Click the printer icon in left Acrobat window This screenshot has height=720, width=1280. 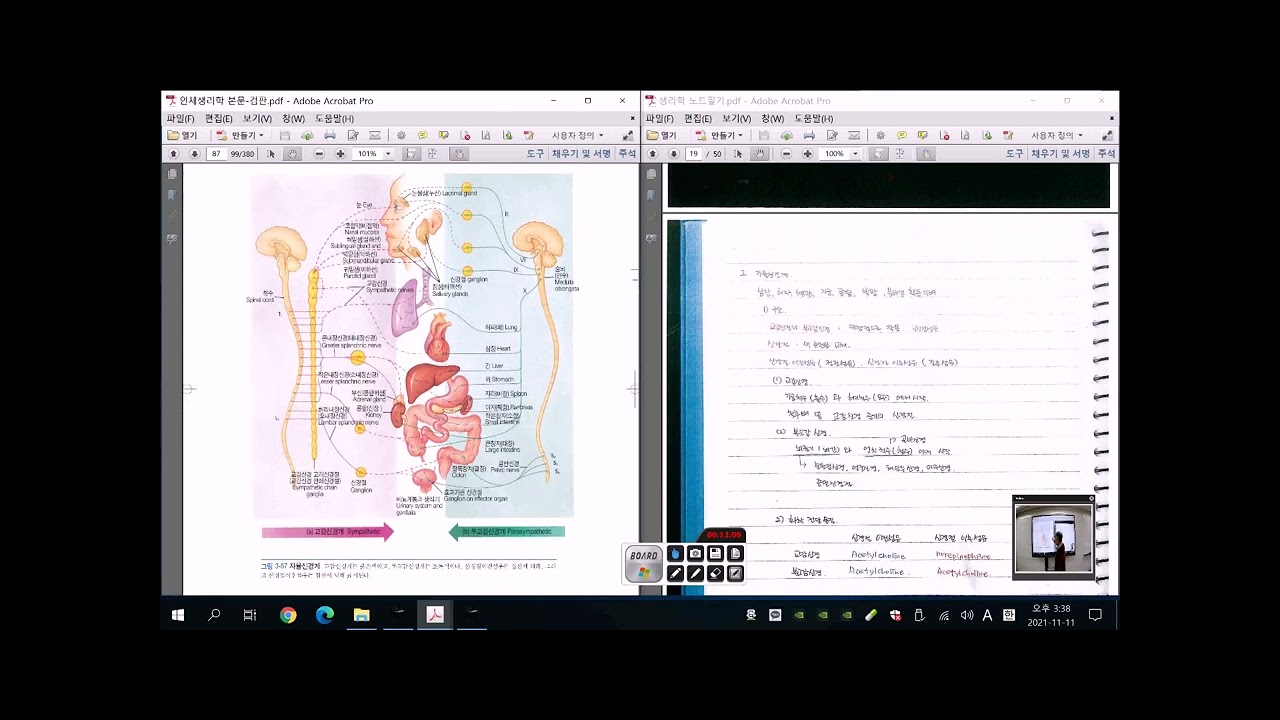click(x=330, y=135)
